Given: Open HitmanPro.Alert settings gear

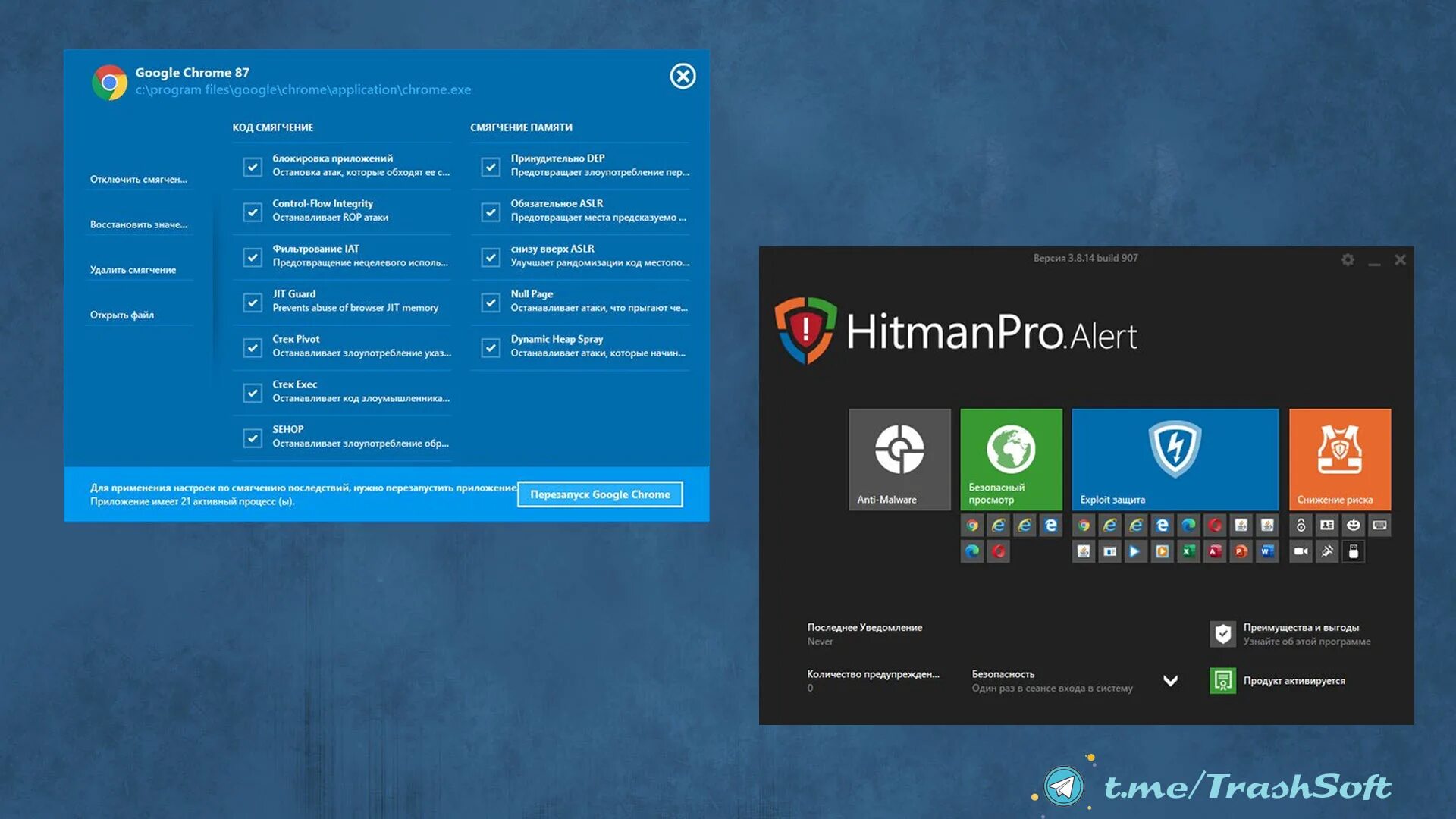Looking at the screenshot, I should pos(1348,260).
